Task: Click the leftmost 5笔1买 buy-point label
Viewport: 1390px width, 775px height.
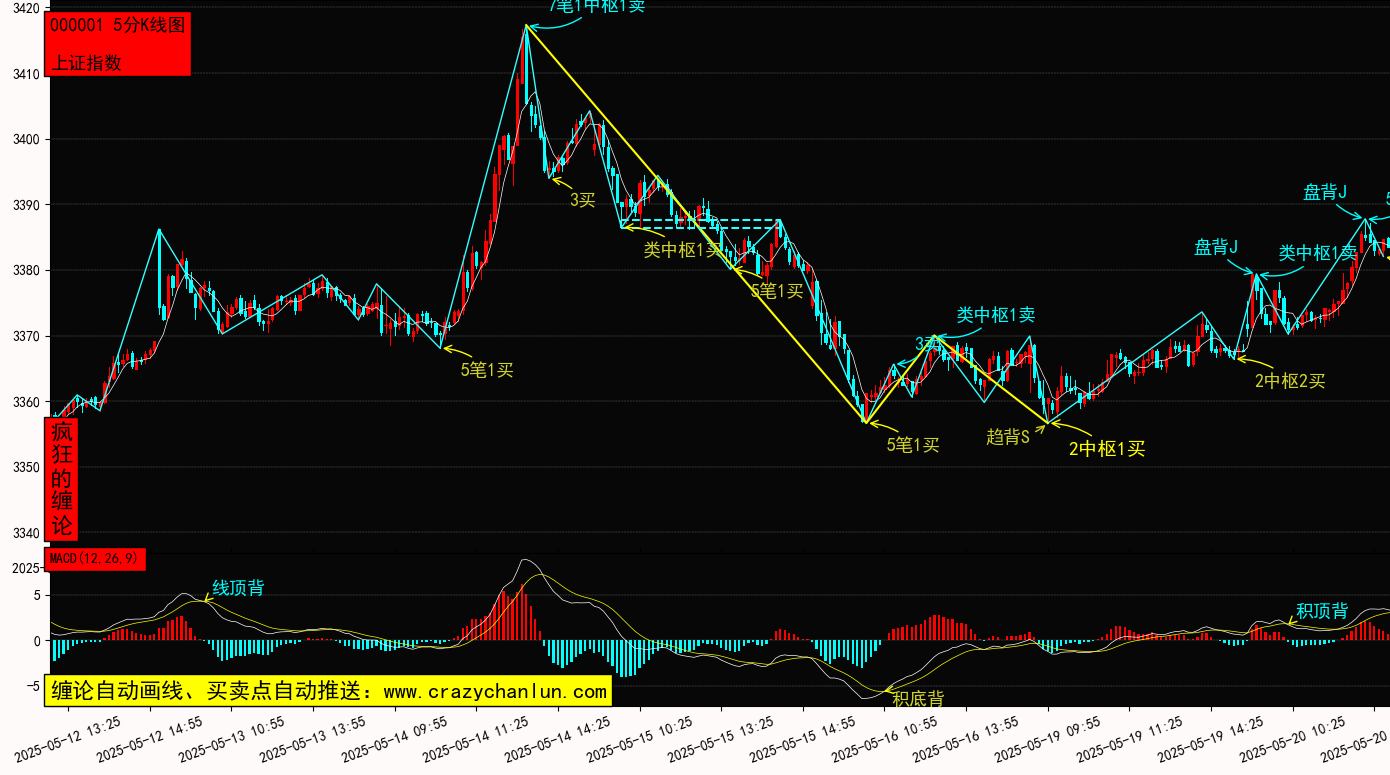Action: point(486,370)
